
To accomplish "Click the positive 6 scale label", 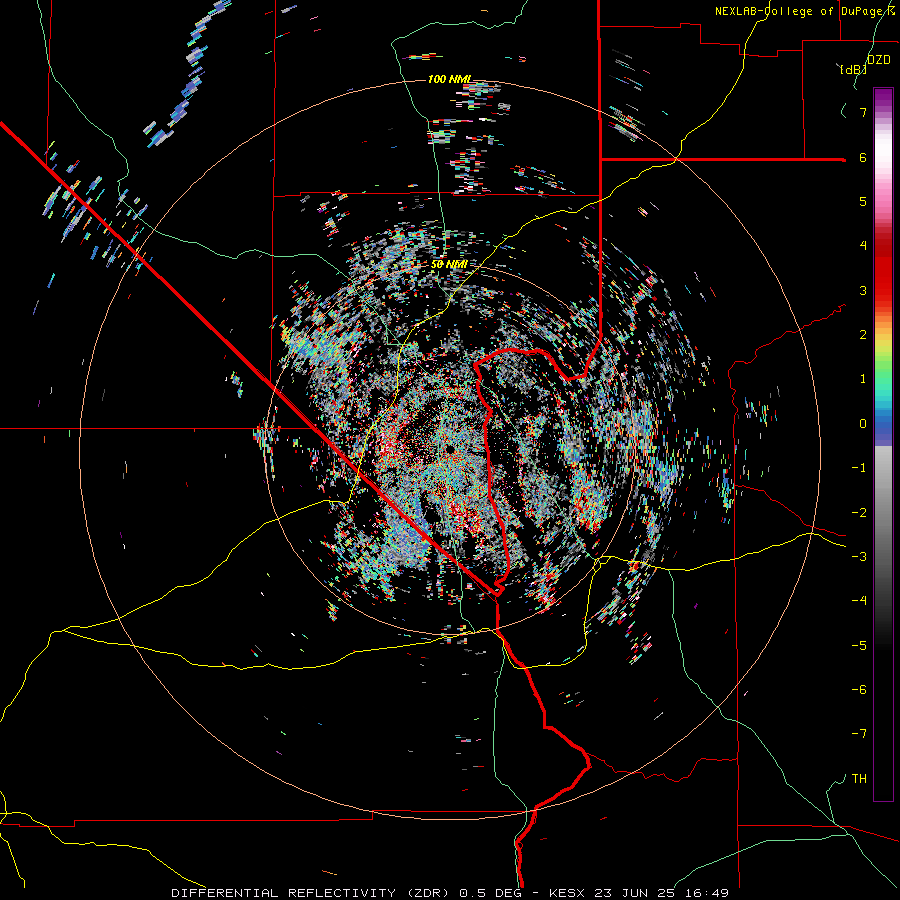I will (863, 157).
